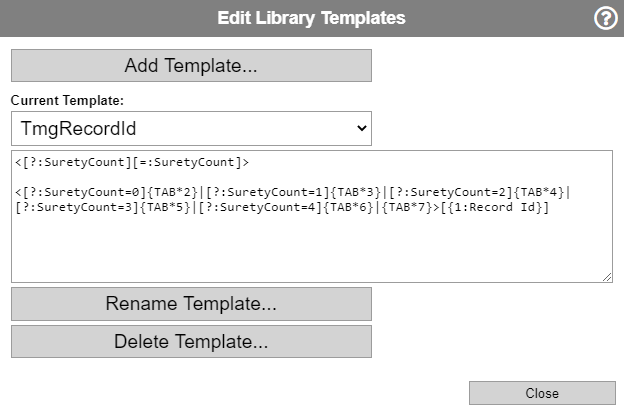Click the Edit Library Templates title bar
The width and height of the screenshot is (624, 417).
point(312,18)
